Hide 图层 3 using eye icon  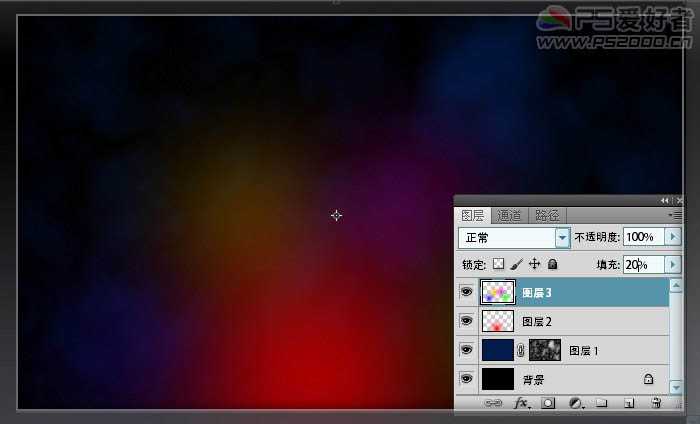point(466,292)
